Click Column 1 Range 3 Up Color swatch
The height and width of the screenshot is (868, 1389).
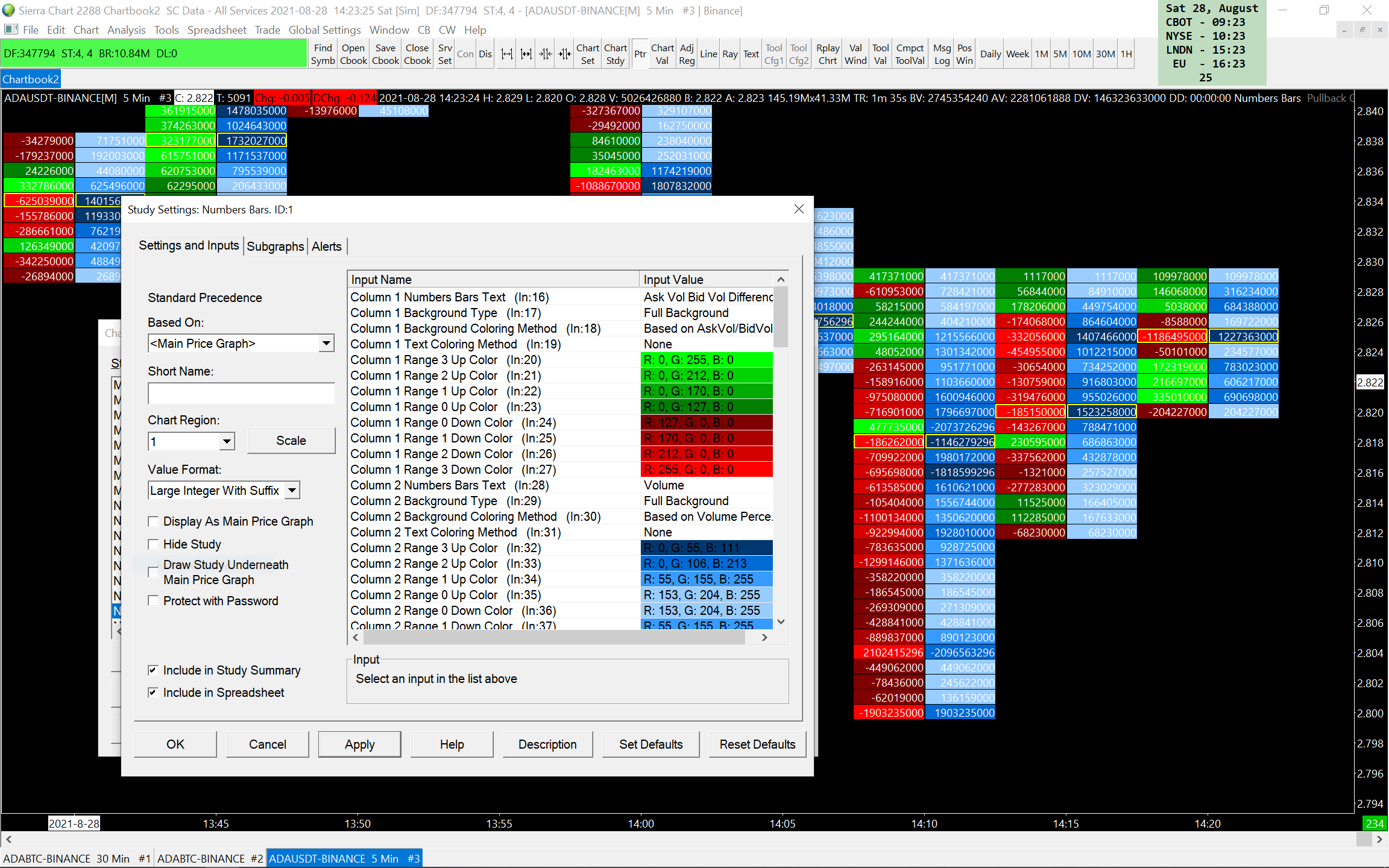(706, 360)
